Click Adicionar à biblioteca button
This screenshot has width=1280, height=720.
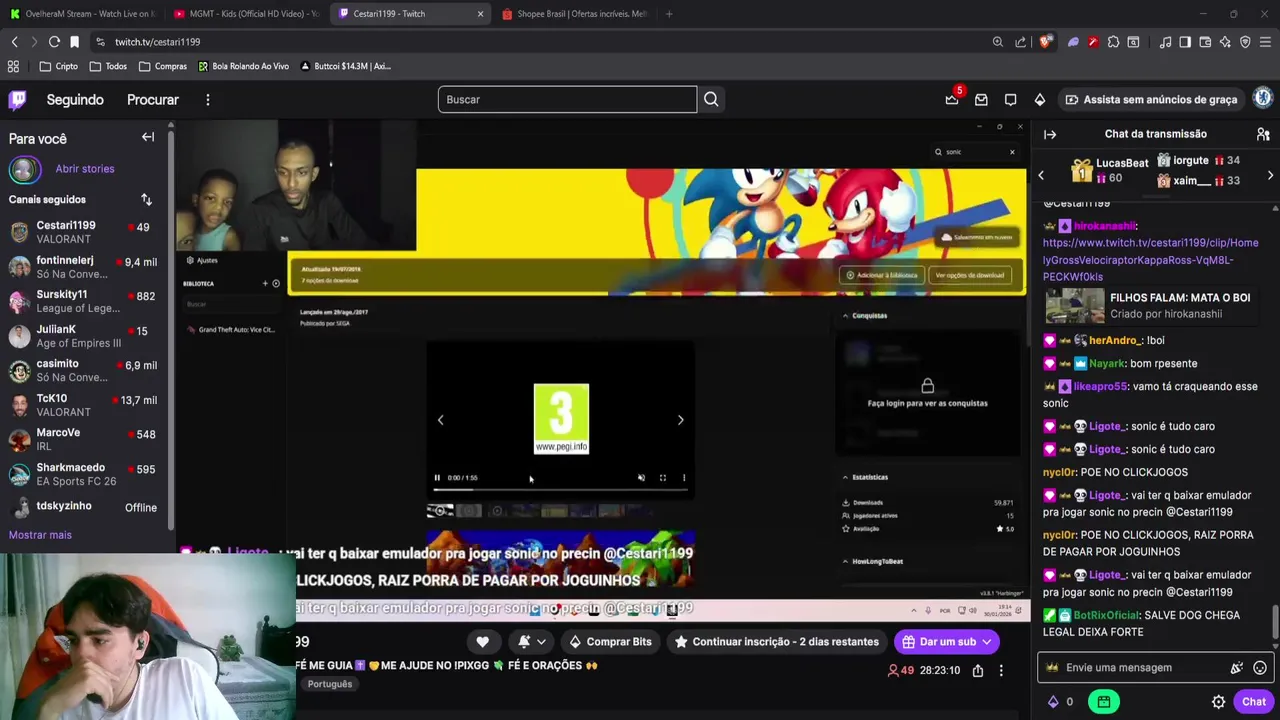tap(882, 275)
